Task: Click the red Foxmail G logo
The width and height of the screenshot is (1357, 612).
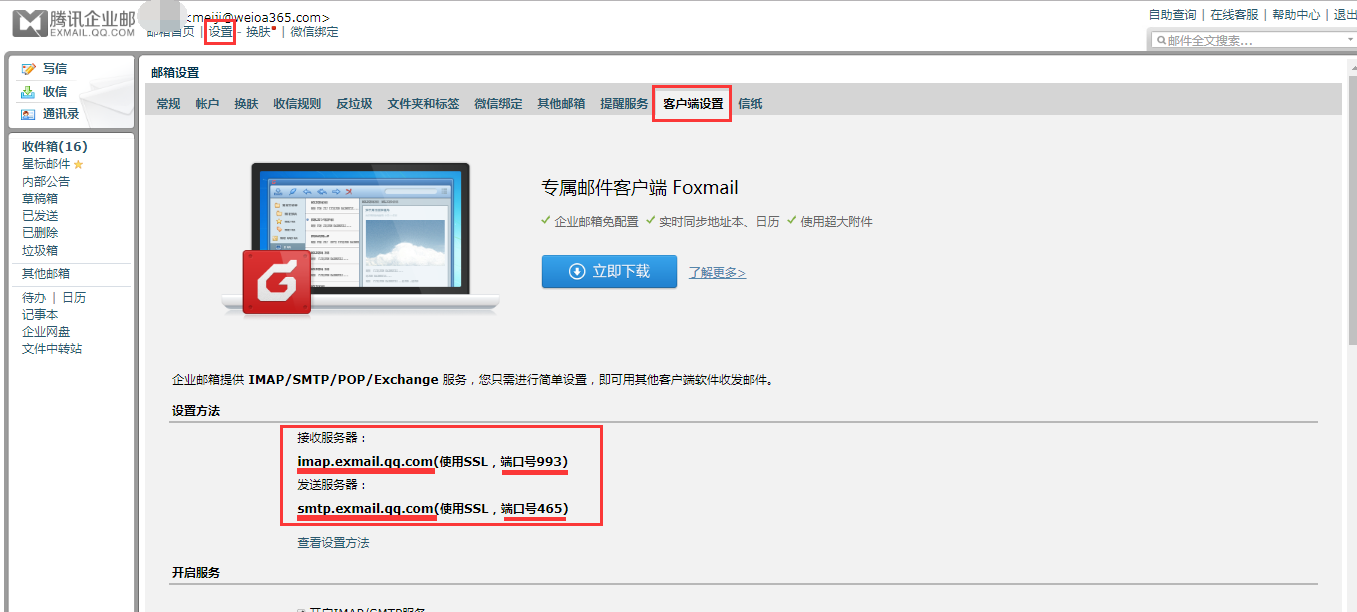Action: (x=278, y=283)
